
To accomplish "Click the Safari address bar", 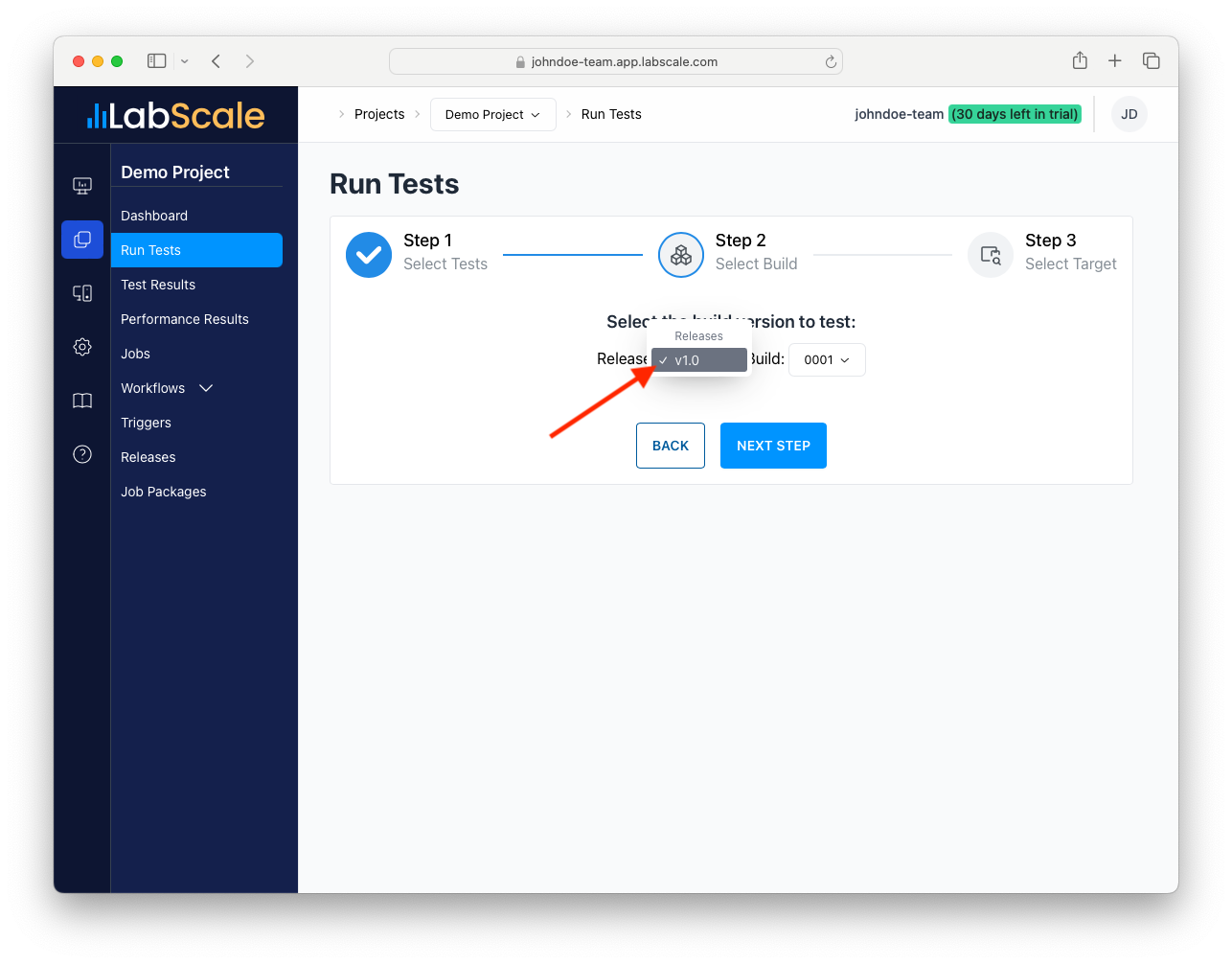I will (616, 61).
